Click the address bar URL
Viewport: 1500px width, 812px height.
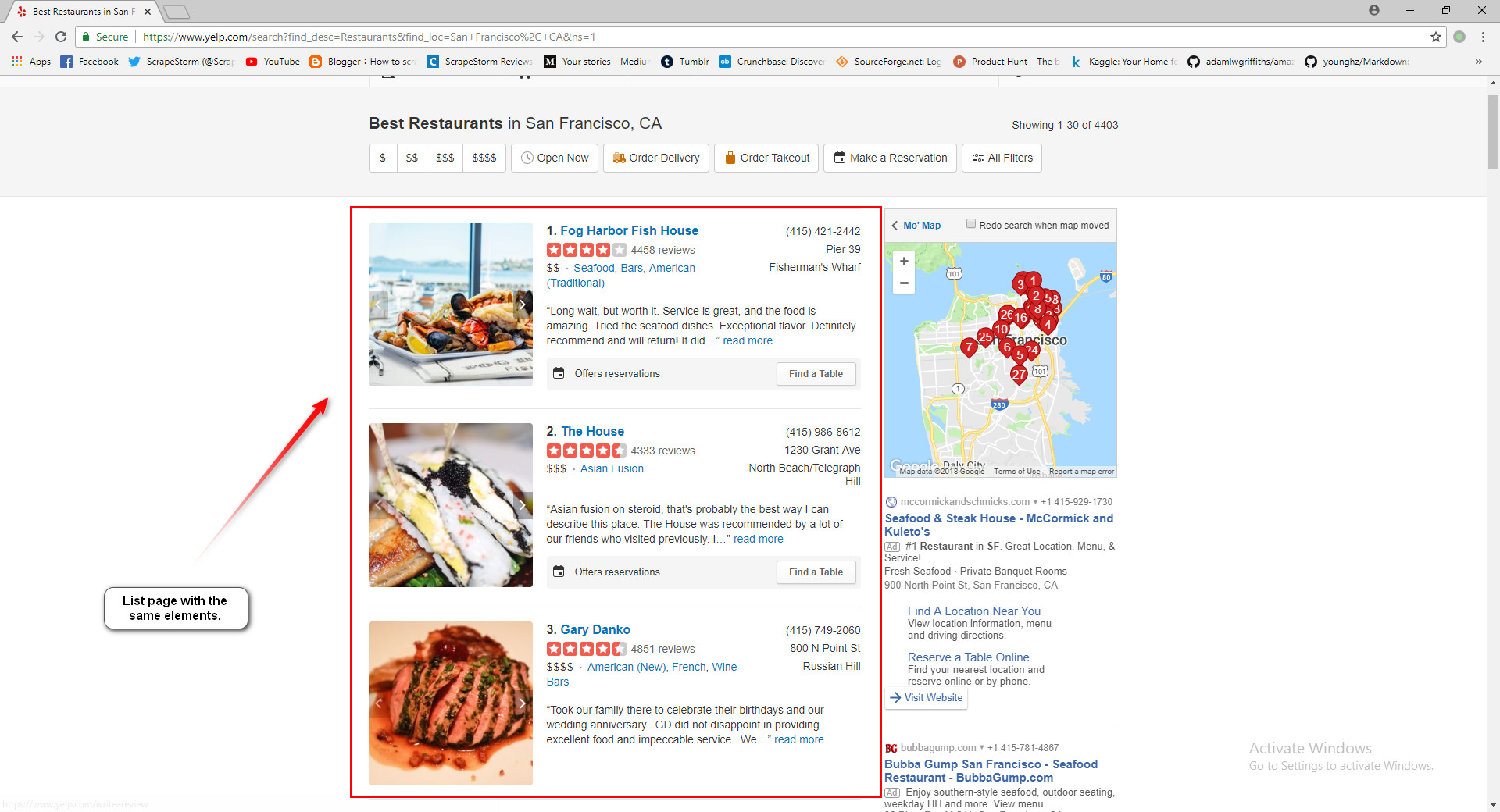click(x=369, y=37)
